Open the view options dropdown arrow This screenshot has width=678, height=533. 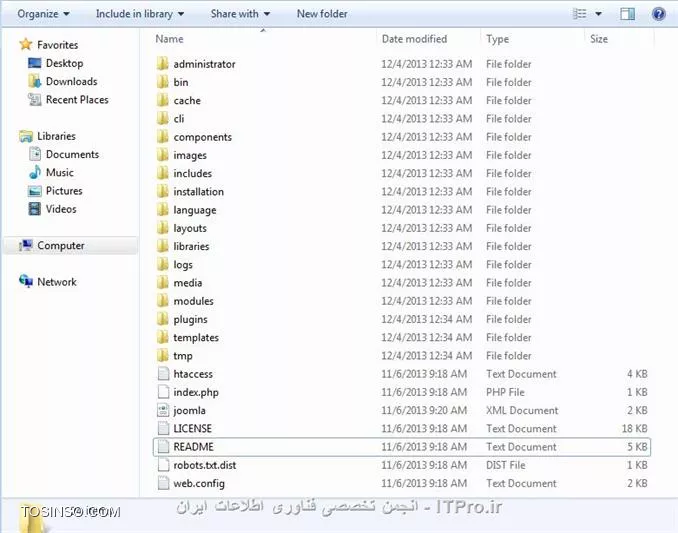click(598, 14)
